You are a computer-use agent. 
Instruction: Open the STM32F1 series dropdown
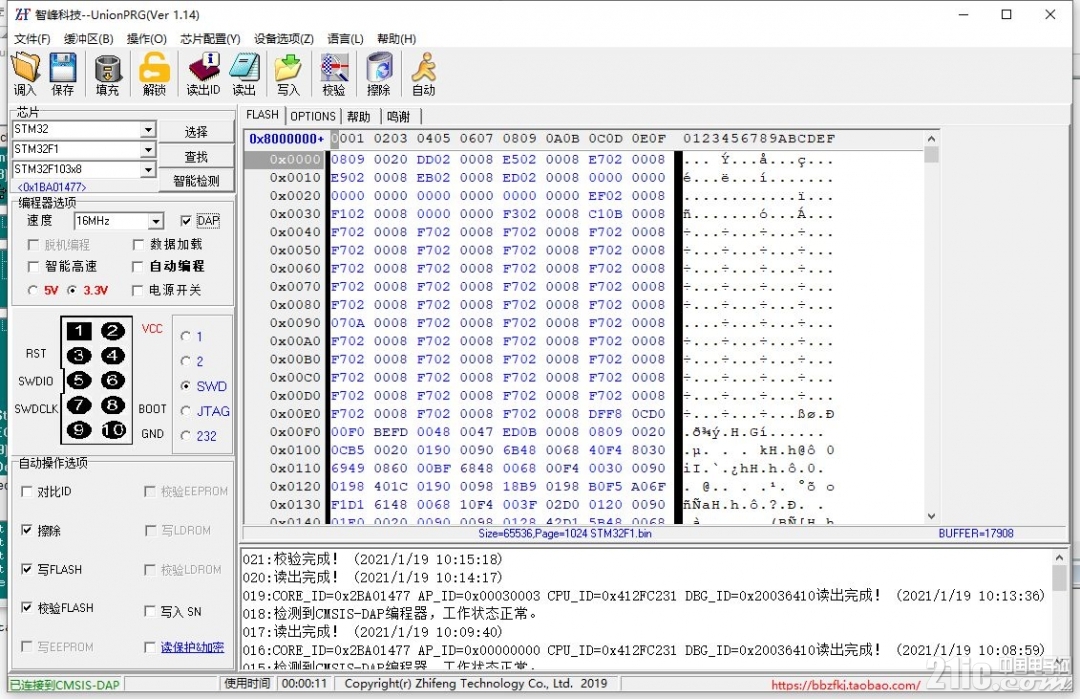148,149
